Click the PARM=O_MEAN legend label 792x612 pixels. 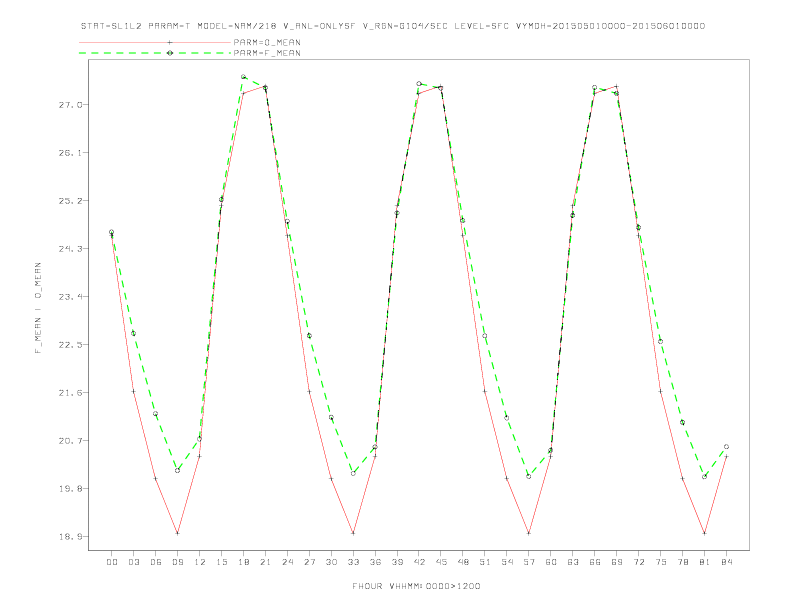pos(267,42)
